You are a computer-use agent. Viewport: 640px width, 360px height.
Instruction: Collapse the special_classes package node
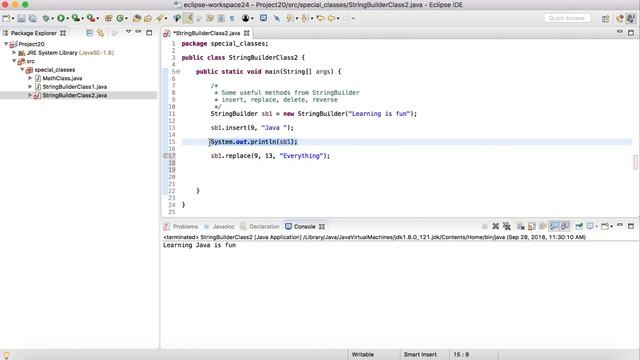pyautogui.click(x=22, y=69)
